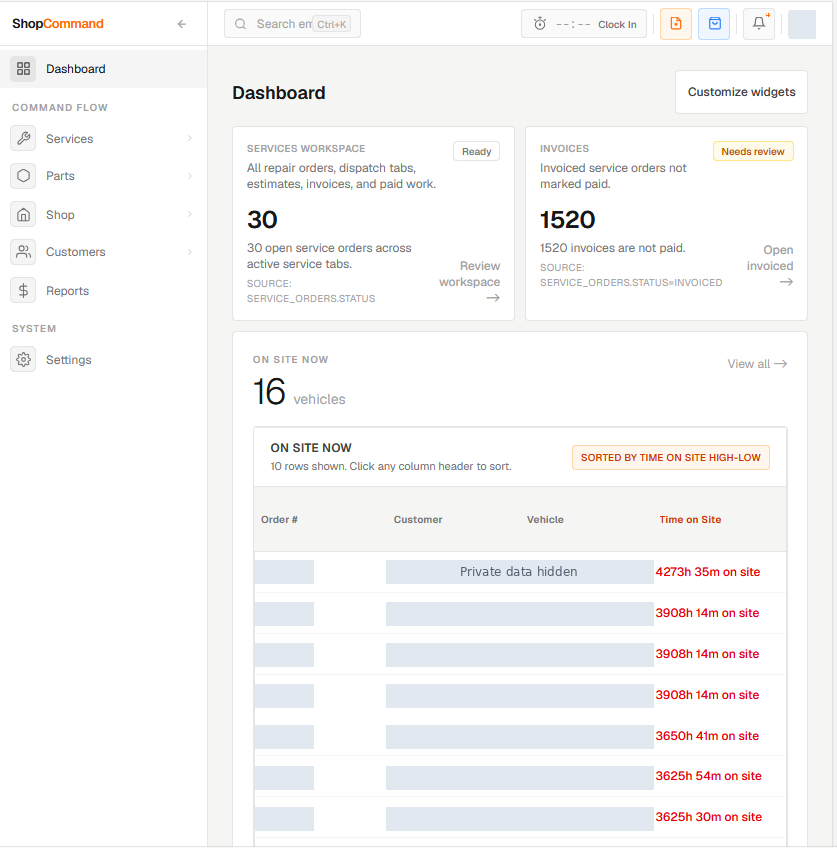
Task: Open the Reports menu item
Action: [103, 290]
